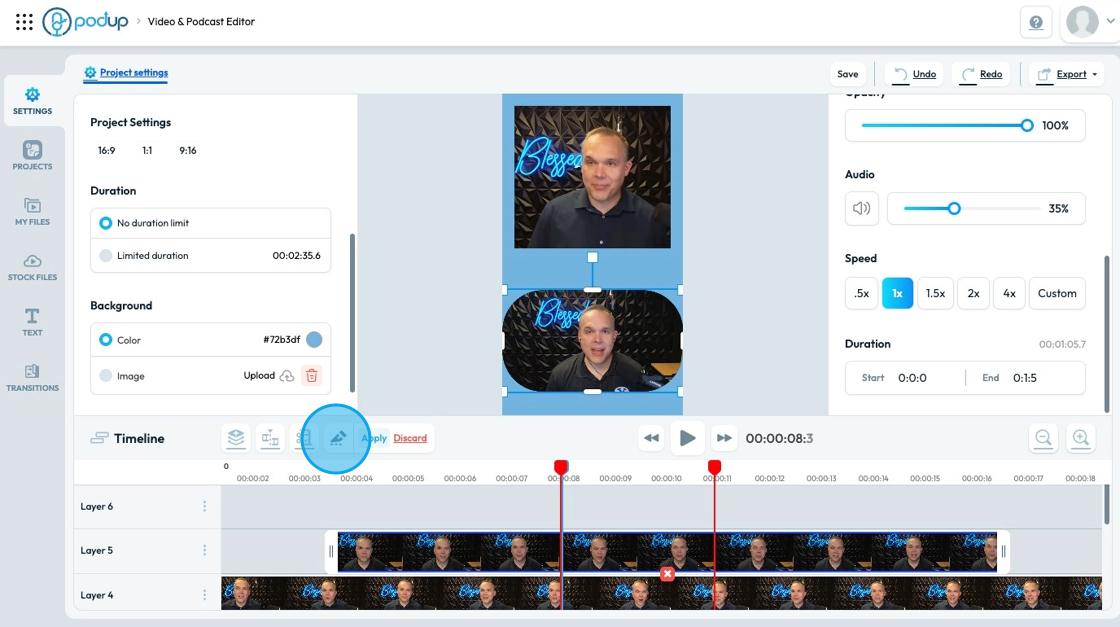Click the Save button
This screenshot has width=1120, height=627.
(848, 74)
